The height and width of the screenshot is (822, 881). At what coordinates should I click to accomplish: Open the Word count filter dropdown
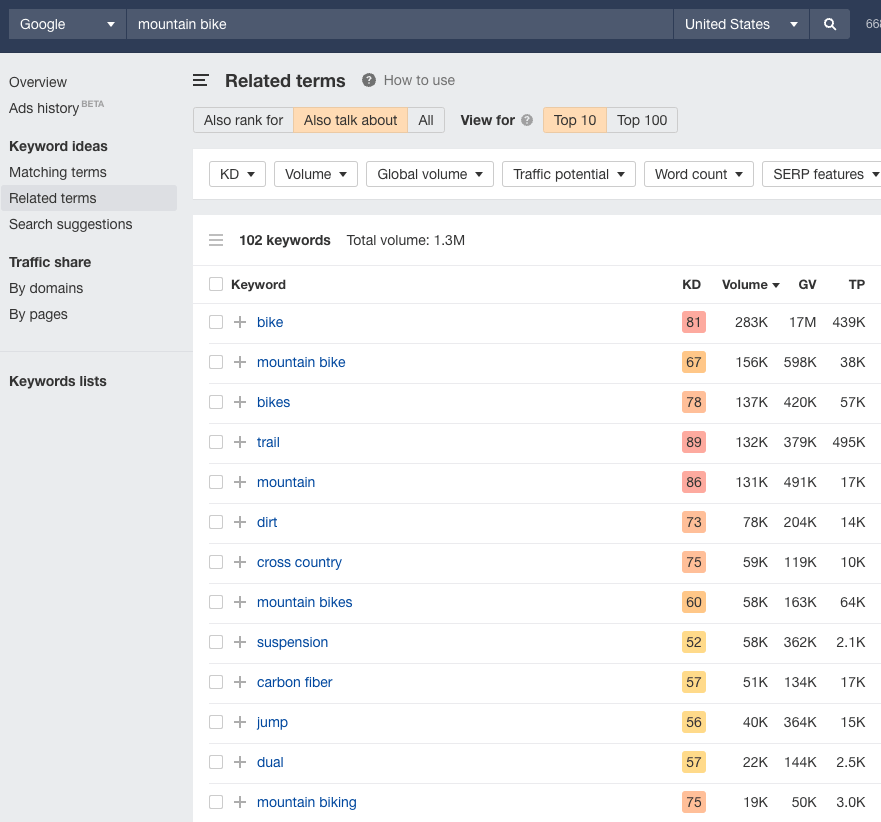(x=698, y=173)
